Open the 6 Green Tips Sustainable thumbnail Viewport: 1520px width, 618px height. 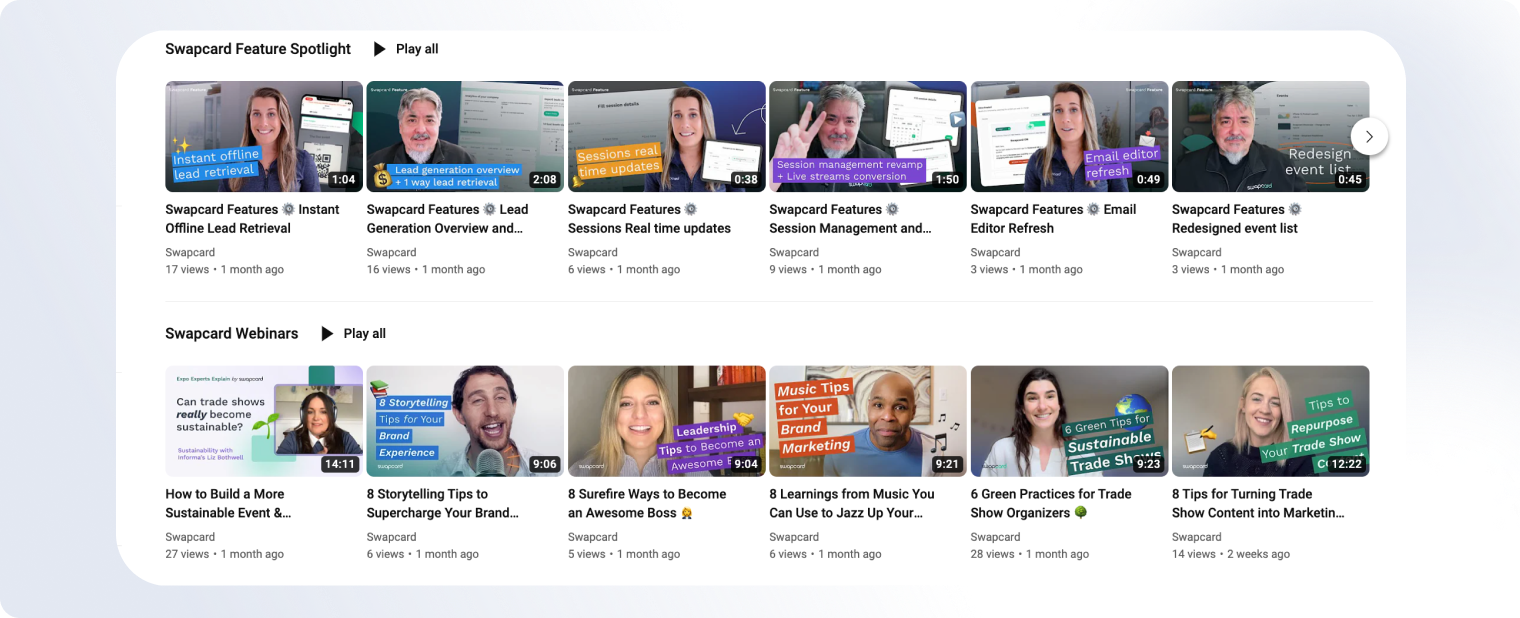click(1069, 421)
